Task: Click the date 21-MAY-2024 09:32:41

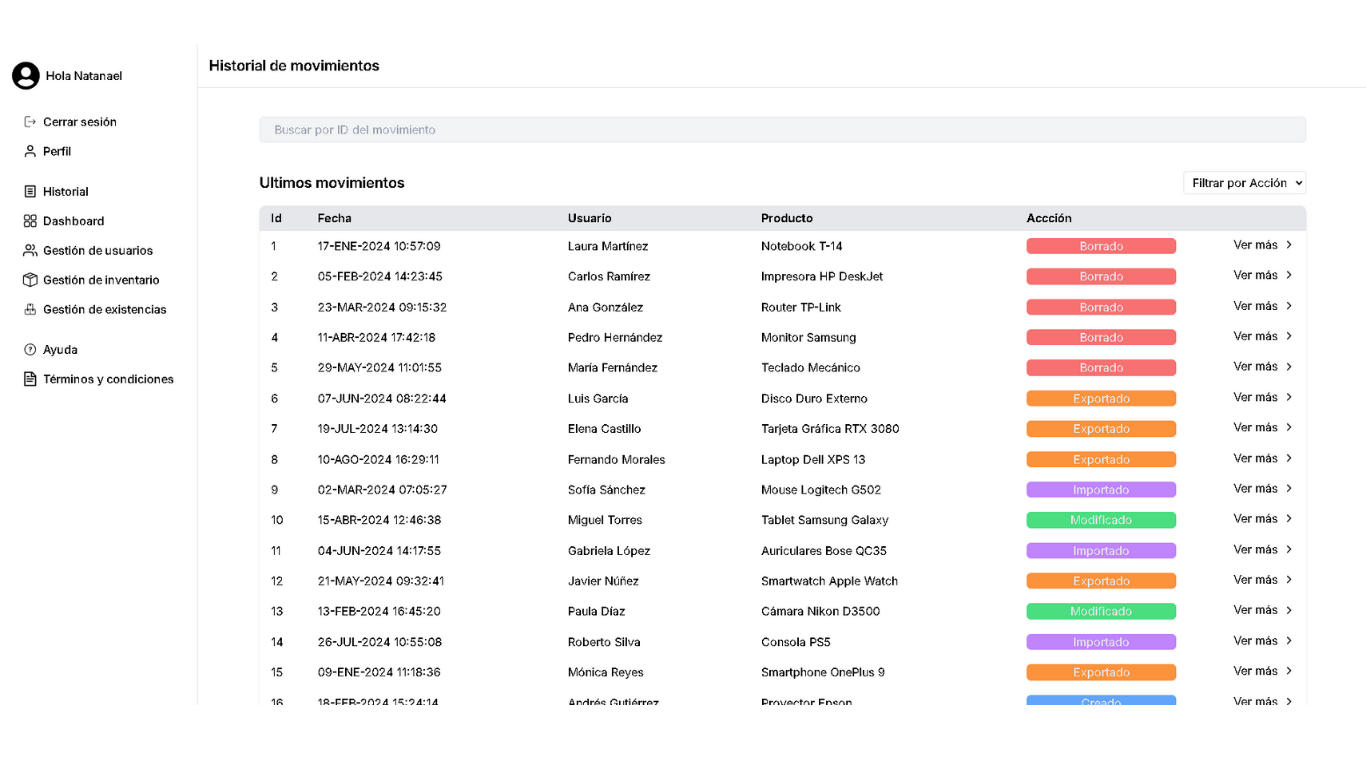Action: pos(381,581)
